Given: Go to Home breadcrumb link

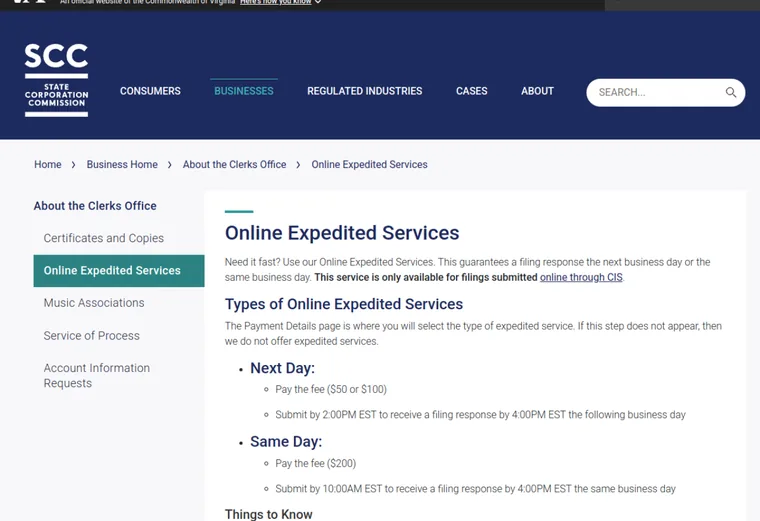Looking at the screenshot, I should (48, 164).
